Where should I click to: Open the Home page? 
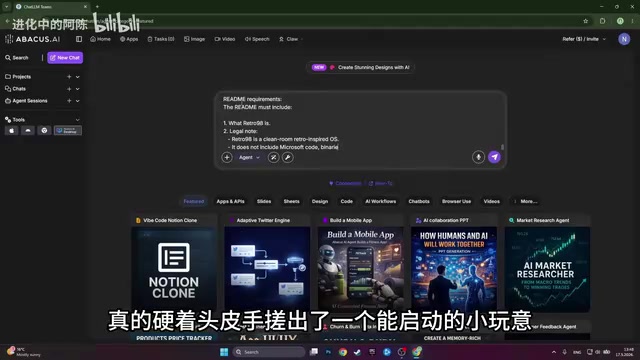point(100,39)
